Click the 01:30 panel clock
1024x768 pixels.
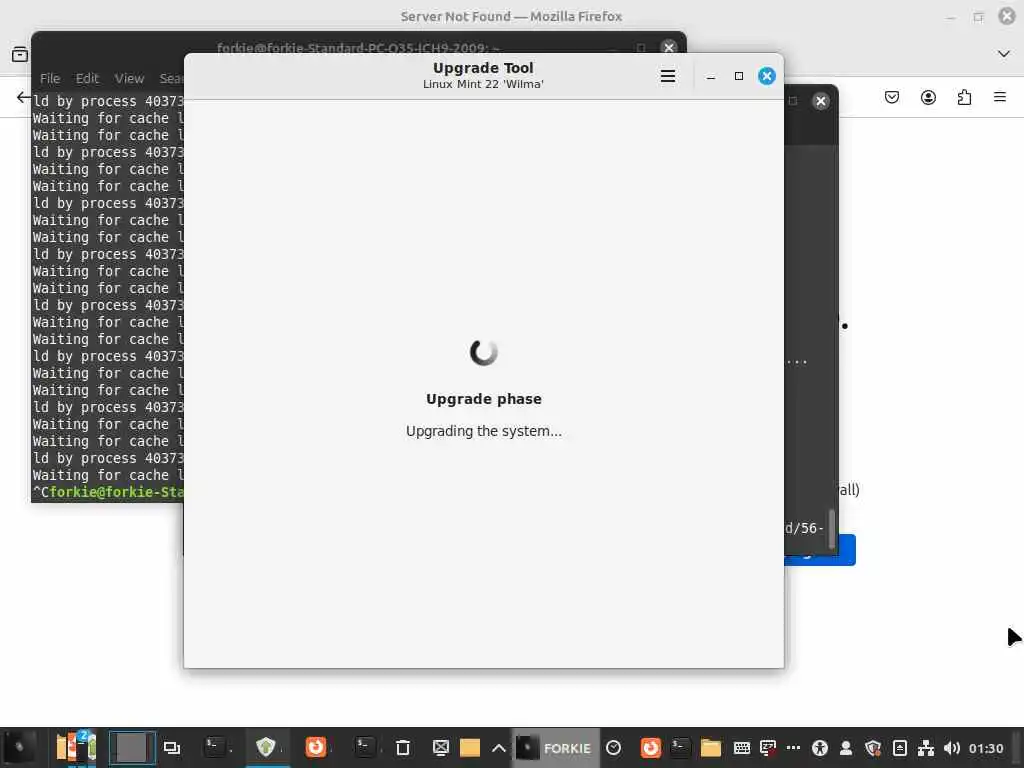pos(986,748)
